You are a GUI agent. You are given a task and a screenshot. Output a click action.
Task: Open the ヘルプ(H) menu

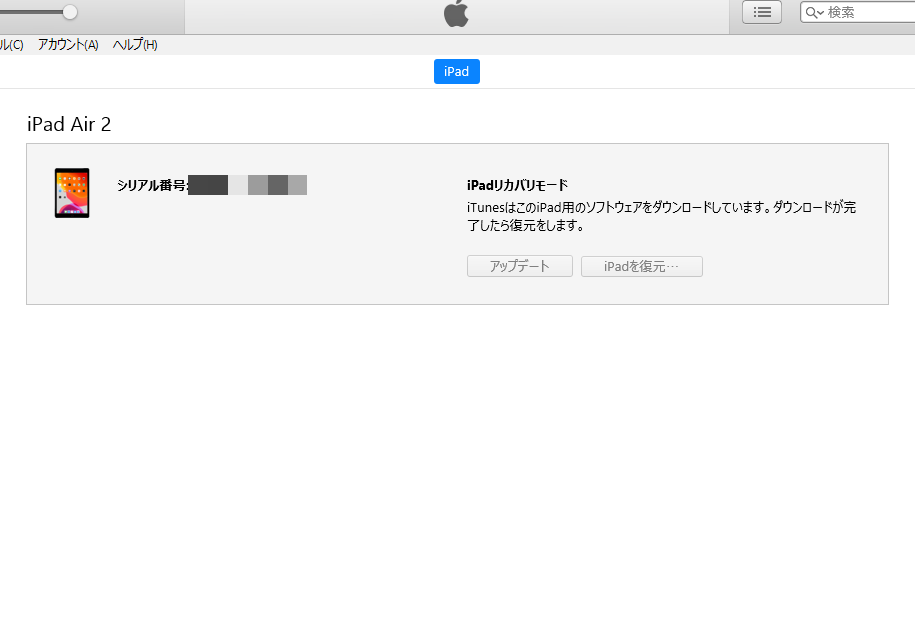135,45
